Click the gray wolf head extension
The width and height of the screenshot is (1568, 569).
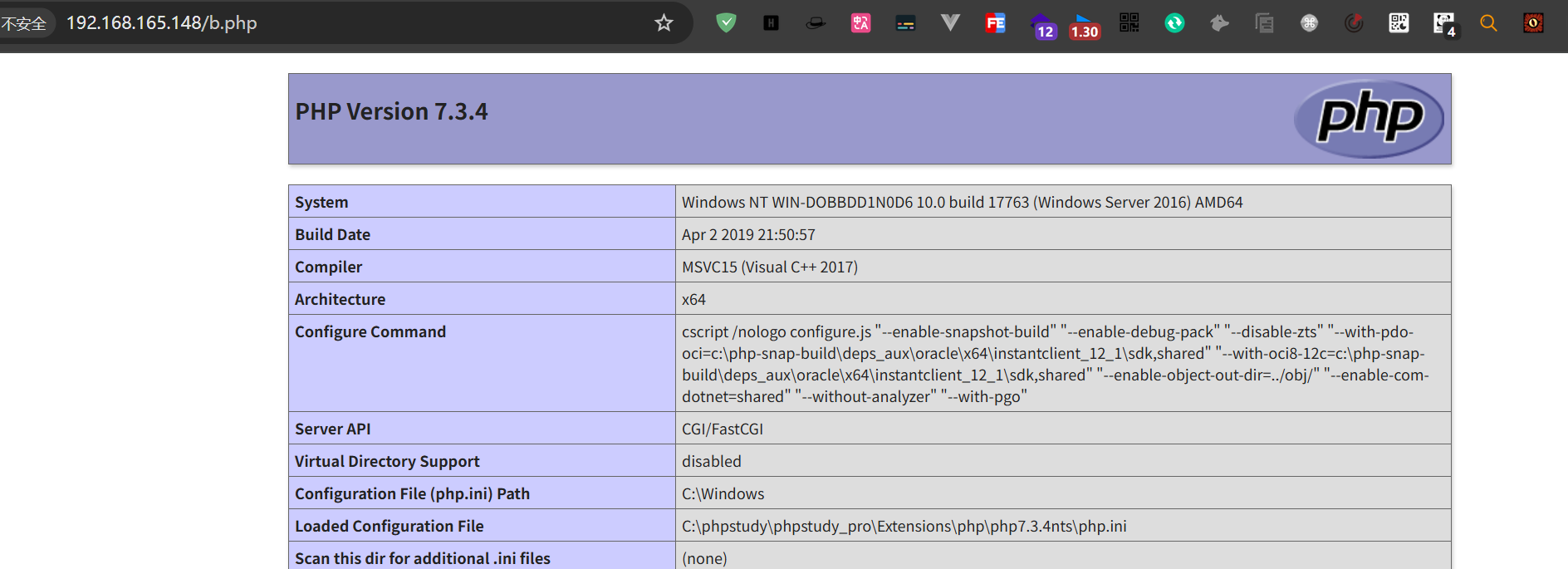click(x=1219, y=23)
